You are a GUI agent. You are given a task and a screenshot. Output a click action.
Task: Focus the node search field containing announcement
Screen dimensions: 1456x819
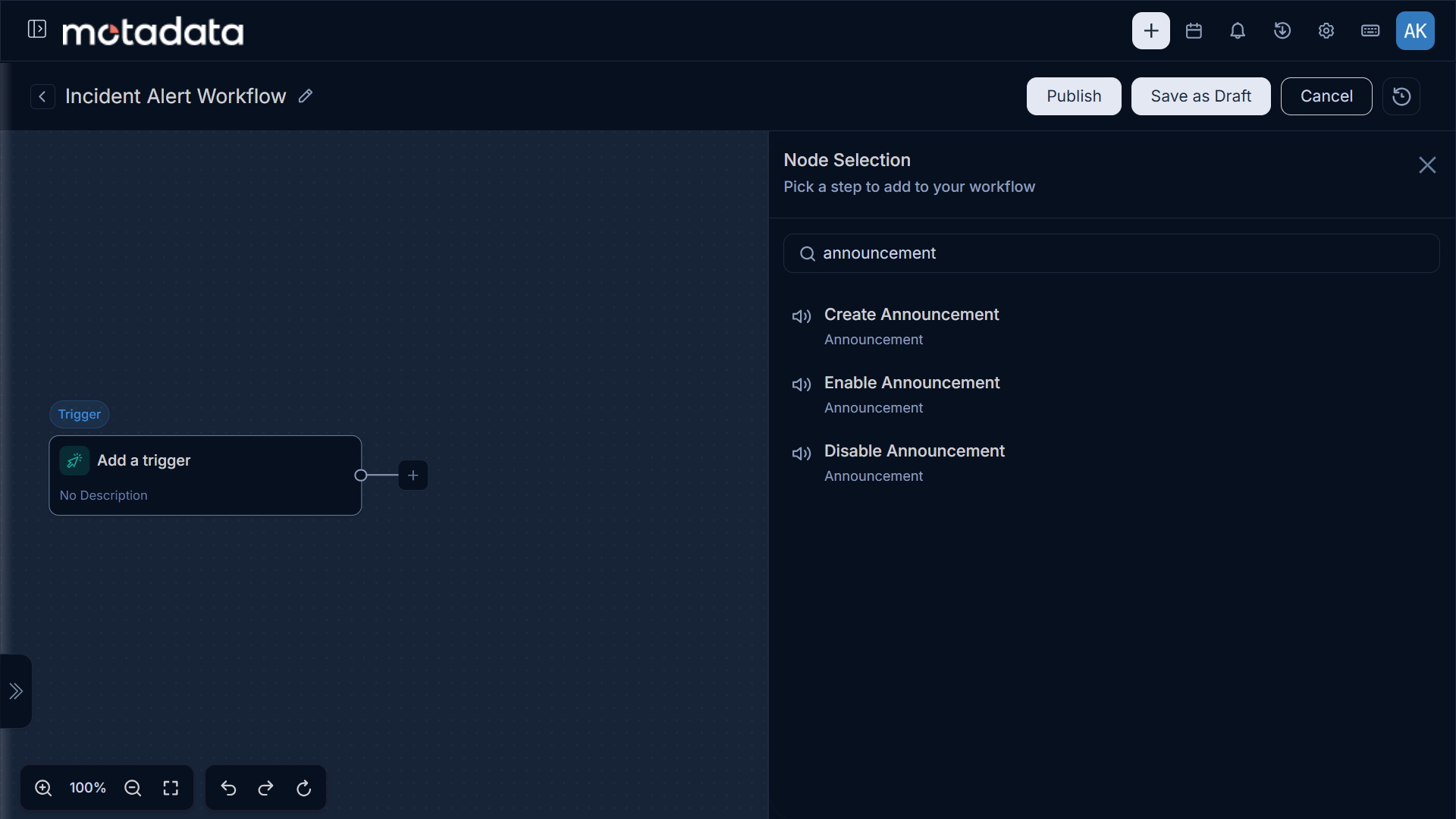[1111, 253]
